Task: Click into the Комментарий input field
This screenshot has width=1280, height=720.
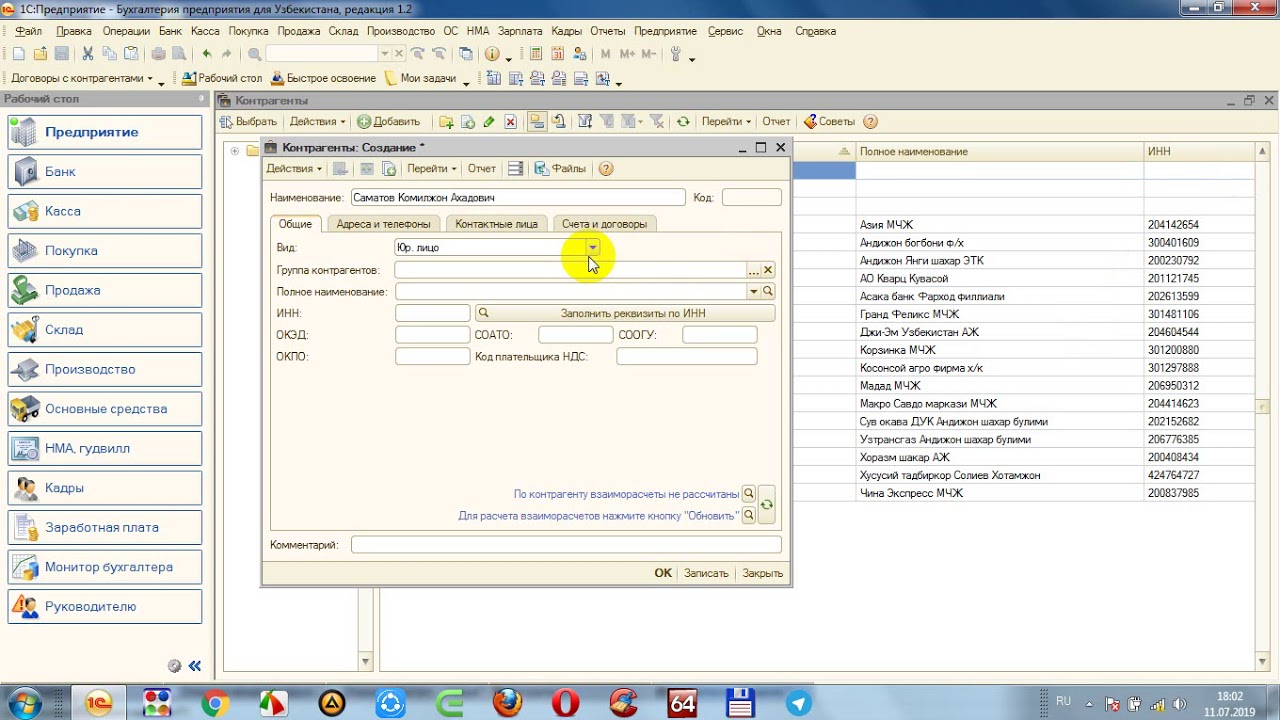Action: (566, 545)
